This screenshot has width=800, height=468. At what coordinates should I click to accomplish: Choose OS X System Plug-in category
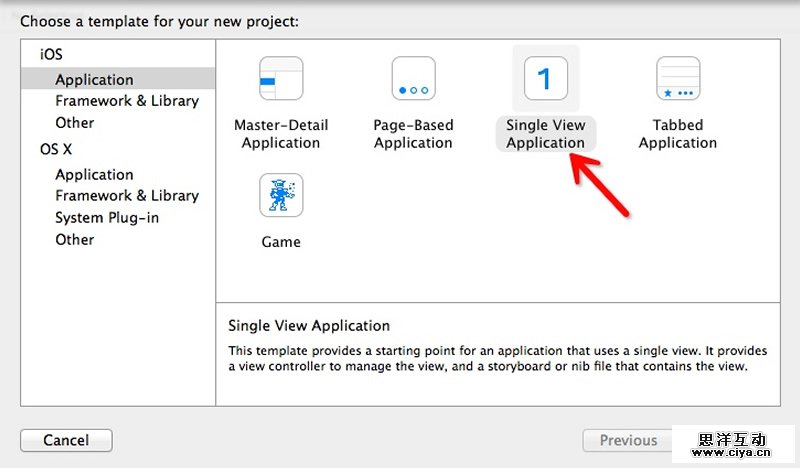pyautogui.click(x=107, y=218)
